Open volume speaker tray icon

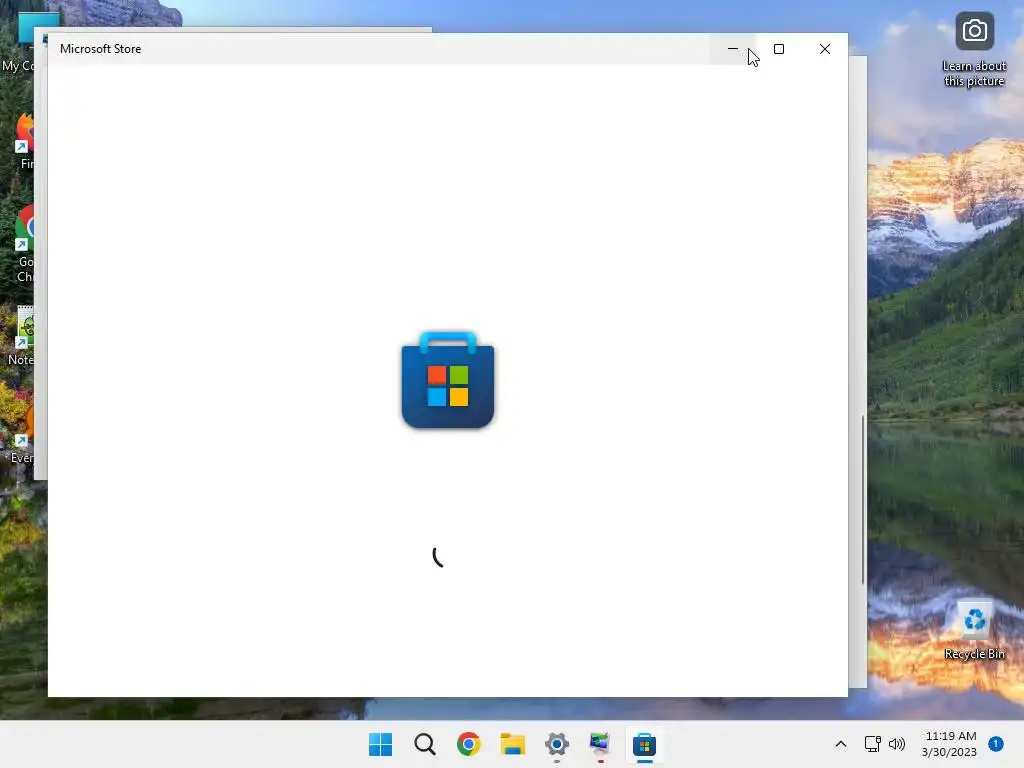coord(897,744)
